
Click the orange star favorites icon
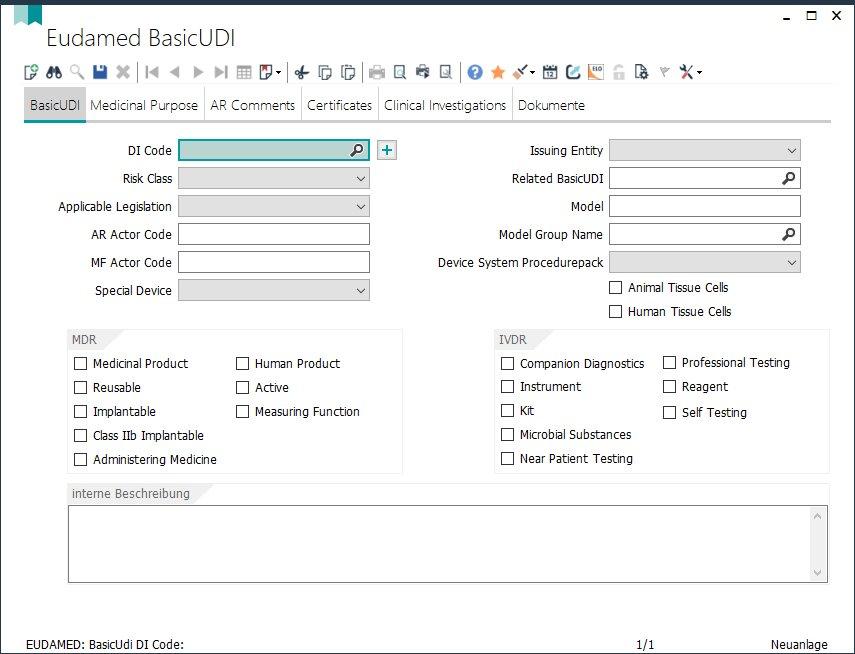click(x=498, y=72)
